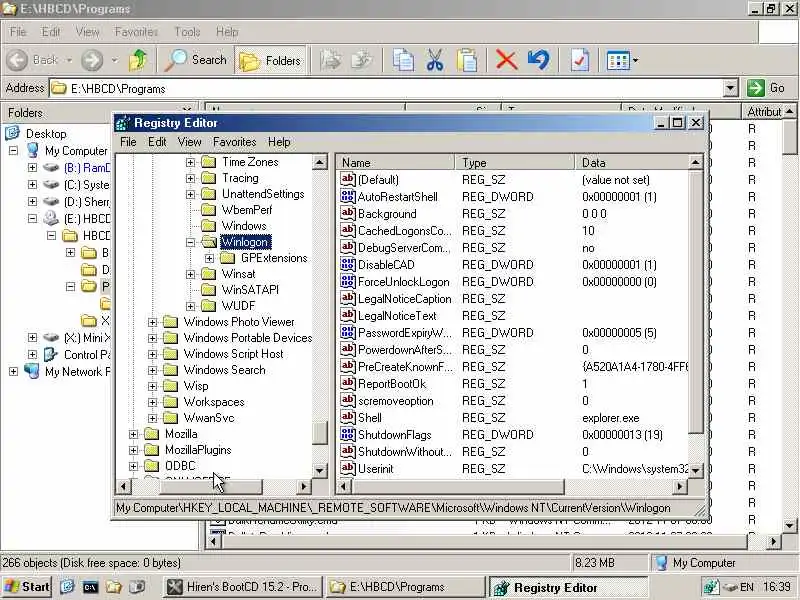Click the My Computer icon in Explorer folder tree
The height and width of the screenshot is (600, 800).
pyautogui.click(x=33, y=151)
